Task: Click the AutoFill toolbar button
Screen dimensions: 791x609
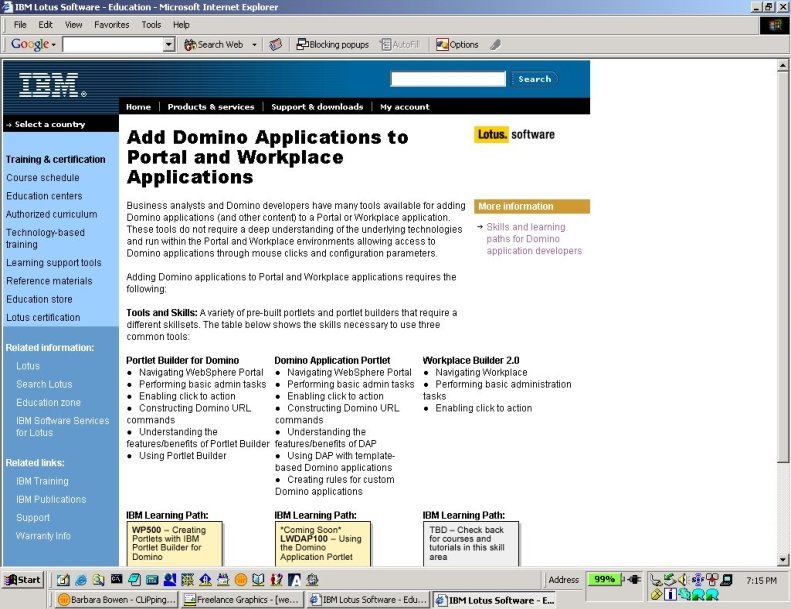Action: click(400, 45)
